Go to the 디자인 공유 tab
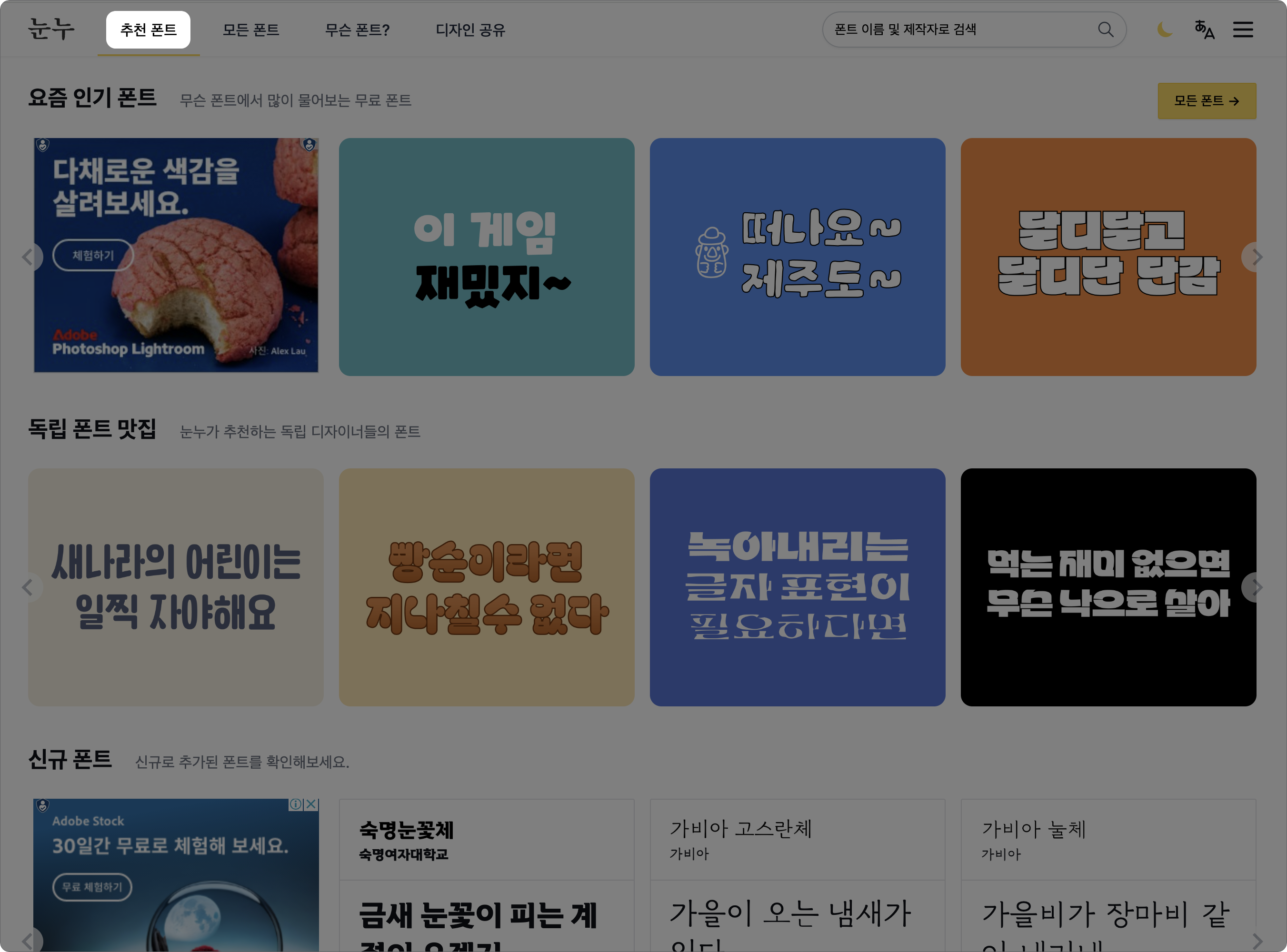 tap(470, 30)
